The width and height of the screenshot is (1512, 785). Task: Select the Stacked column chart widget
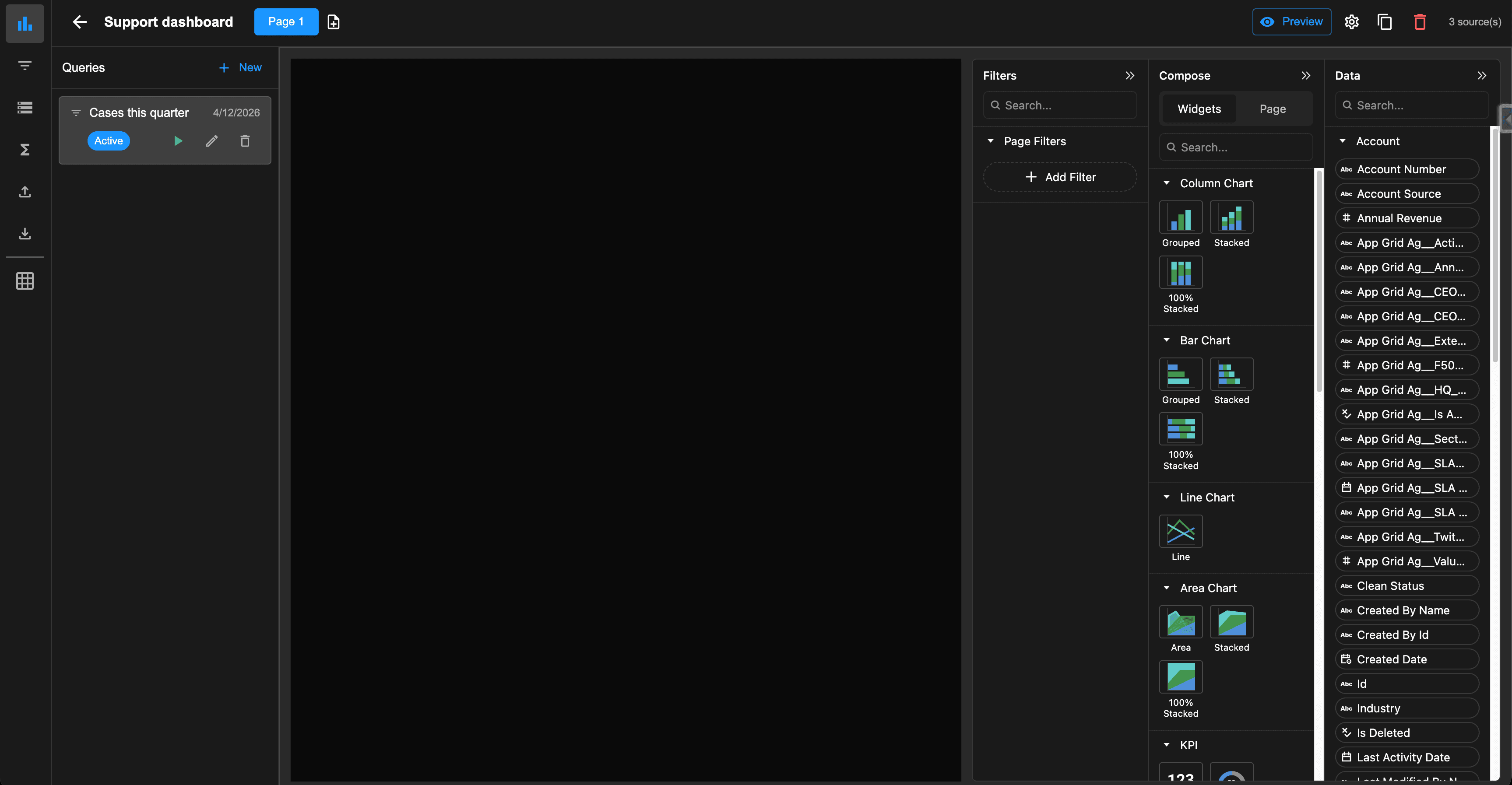click(x=1231, y=217)
